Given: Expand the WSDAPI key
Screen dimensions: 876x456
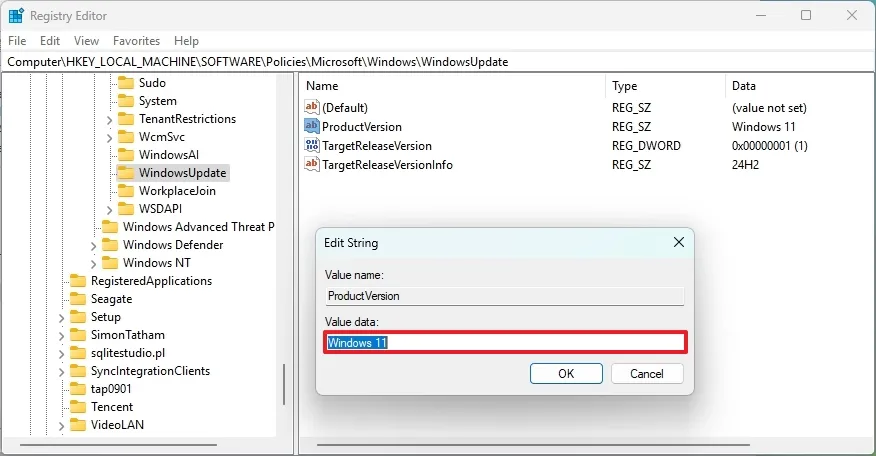Looking at the screenshot, I should click(x=110, y=210).
